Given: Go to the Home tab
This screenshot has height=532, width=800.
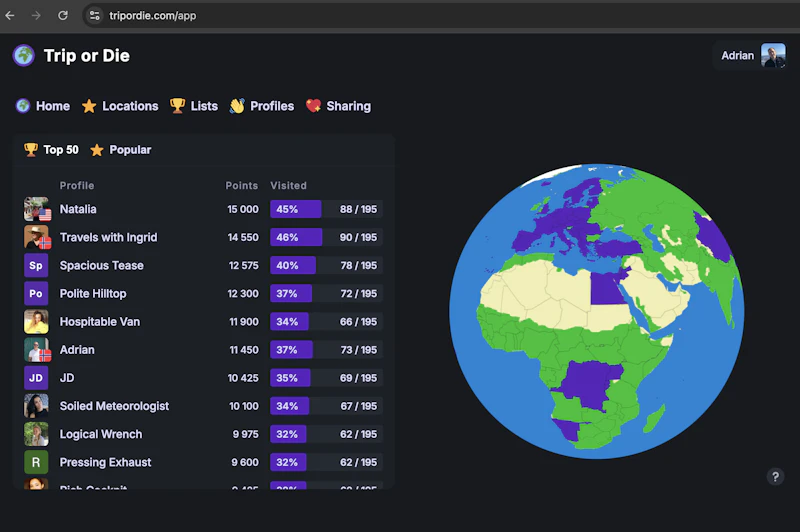Looking at the screenshot, I should pyautogui.click(x=43, y=106).
